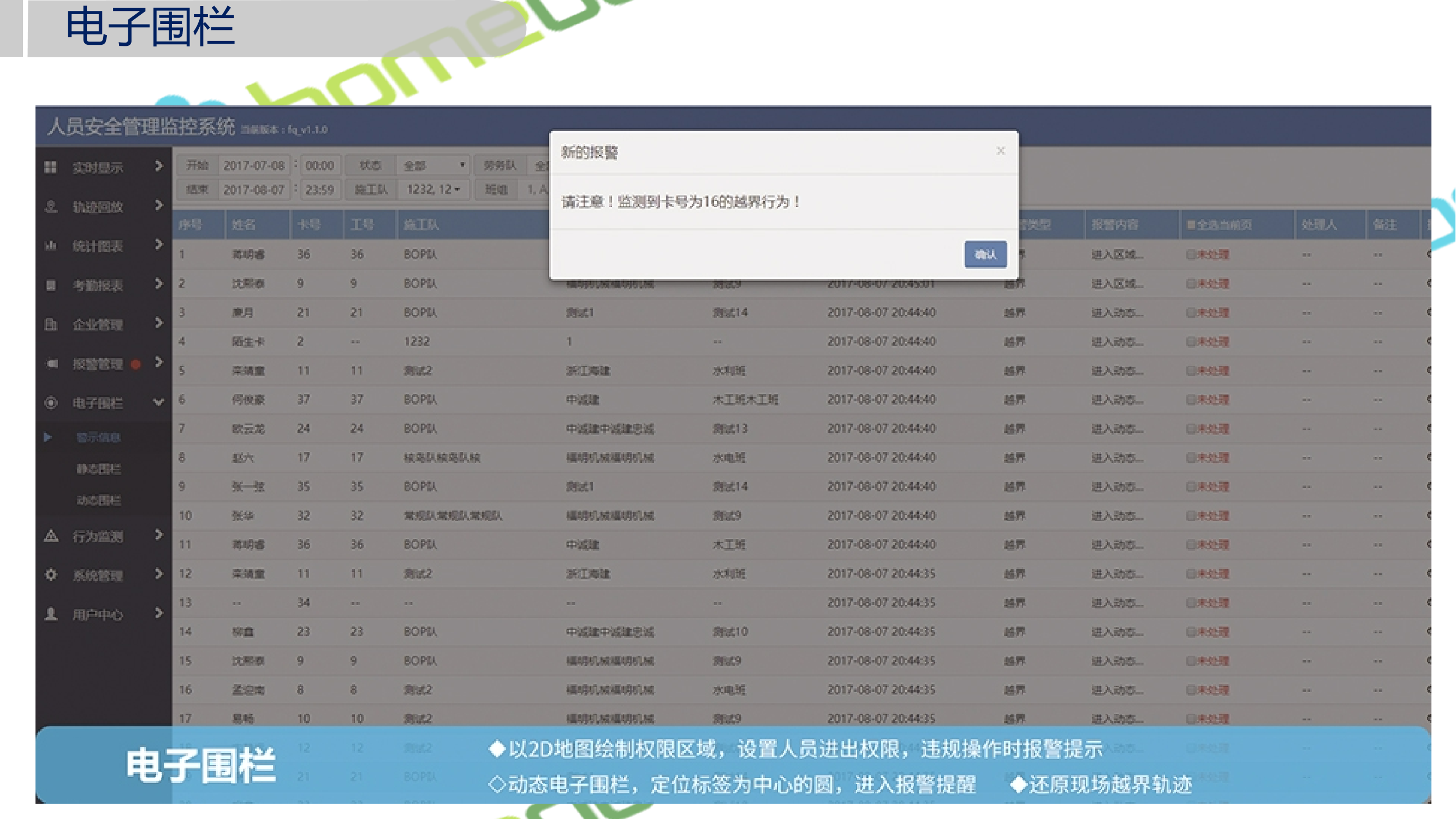
Task: Expand the 系统管理 chevron
Action: (x=159, y=574)
